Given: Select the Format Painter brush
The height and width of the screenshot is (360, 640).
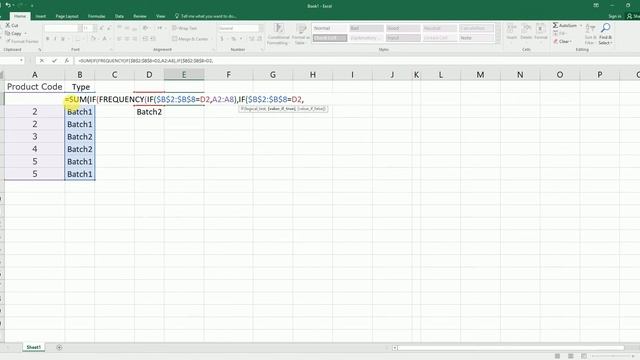Looking at the screenshot, I should click(22, 41).
